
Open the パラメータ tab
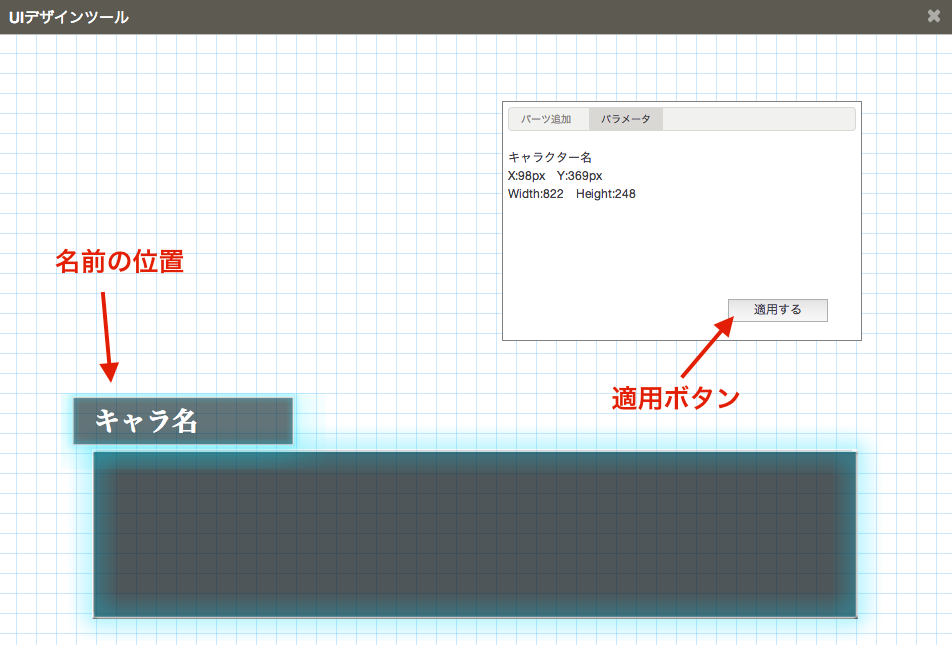tap(625, 119)
